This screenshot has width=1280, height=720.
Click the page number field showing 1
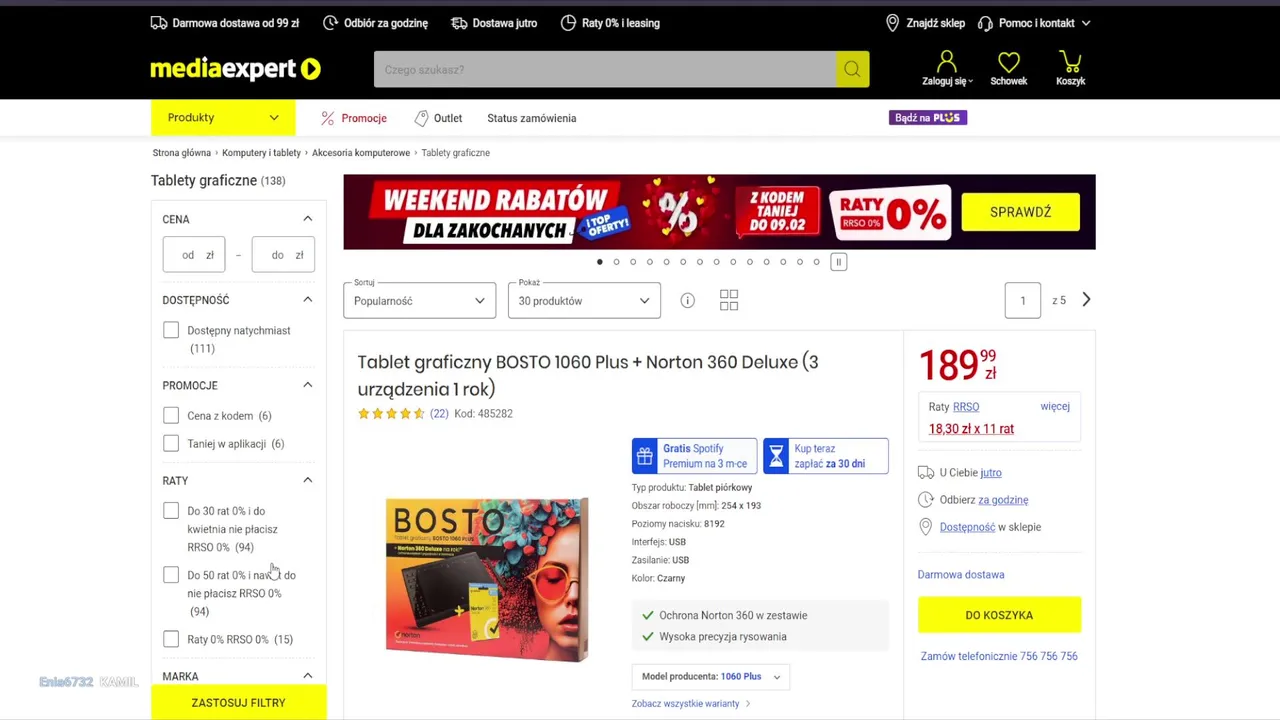pos(1022,301)
